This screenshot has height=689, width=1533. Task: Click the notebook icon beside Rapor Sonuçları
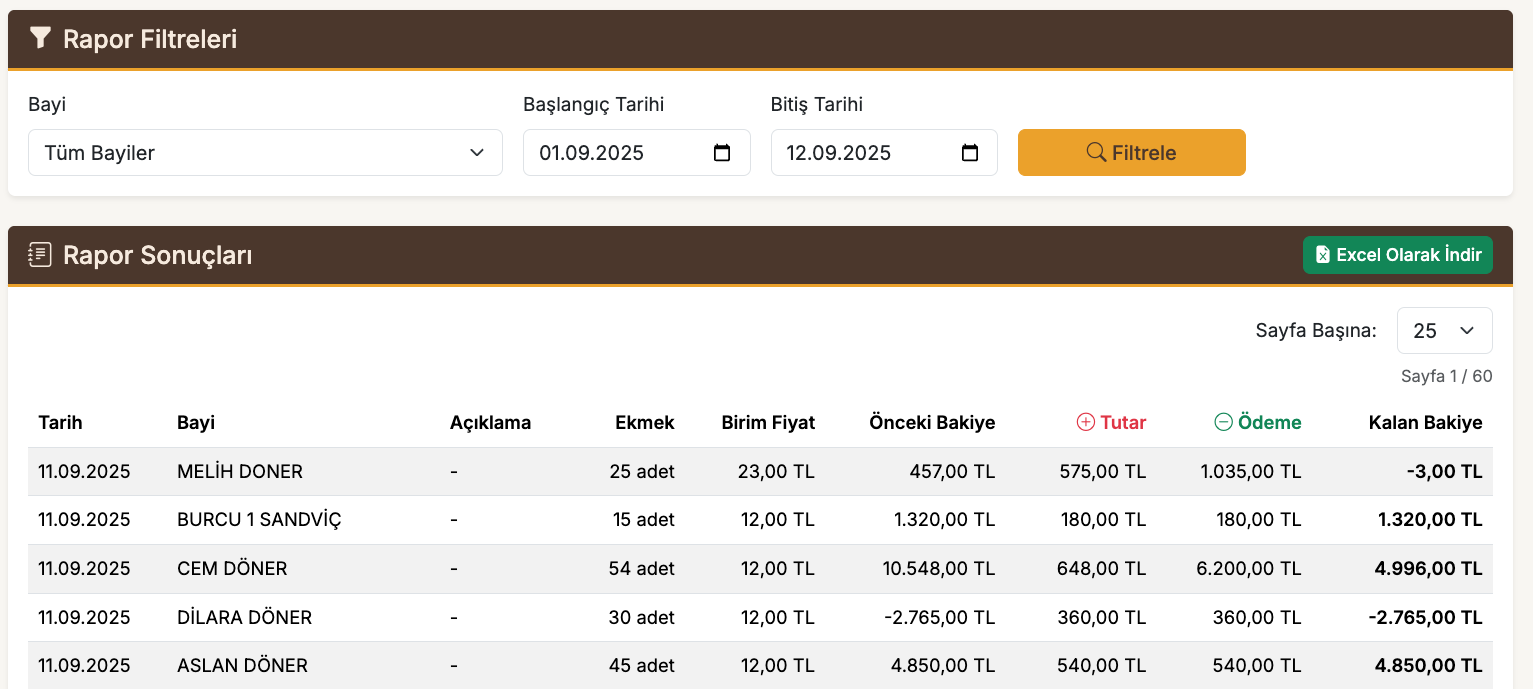pyautogui.click(x=40, y=255)
